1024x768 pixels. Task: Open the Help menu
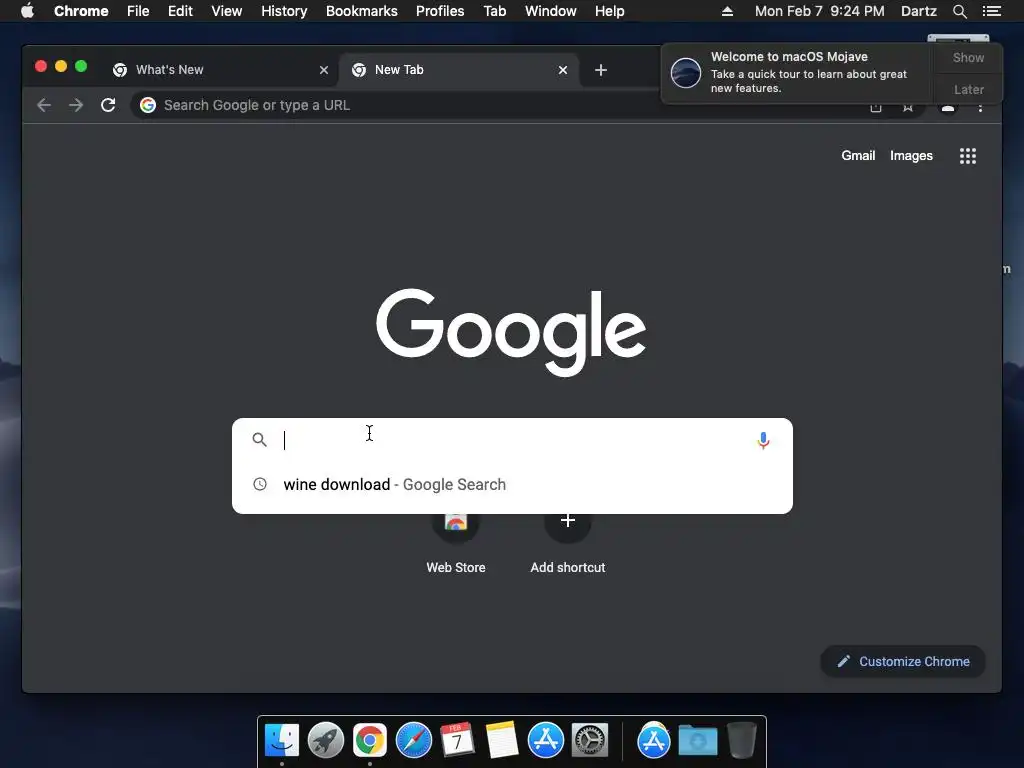(609, 11)
